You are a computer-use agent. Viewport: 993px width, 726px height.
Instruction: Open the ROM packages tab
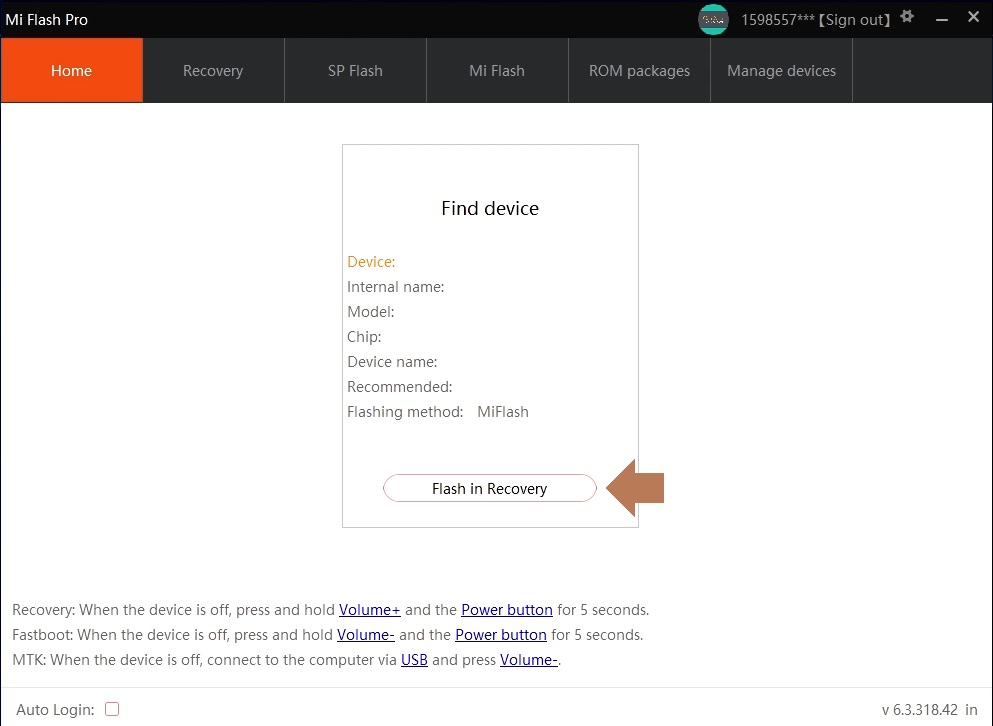(x=639, y=70)
